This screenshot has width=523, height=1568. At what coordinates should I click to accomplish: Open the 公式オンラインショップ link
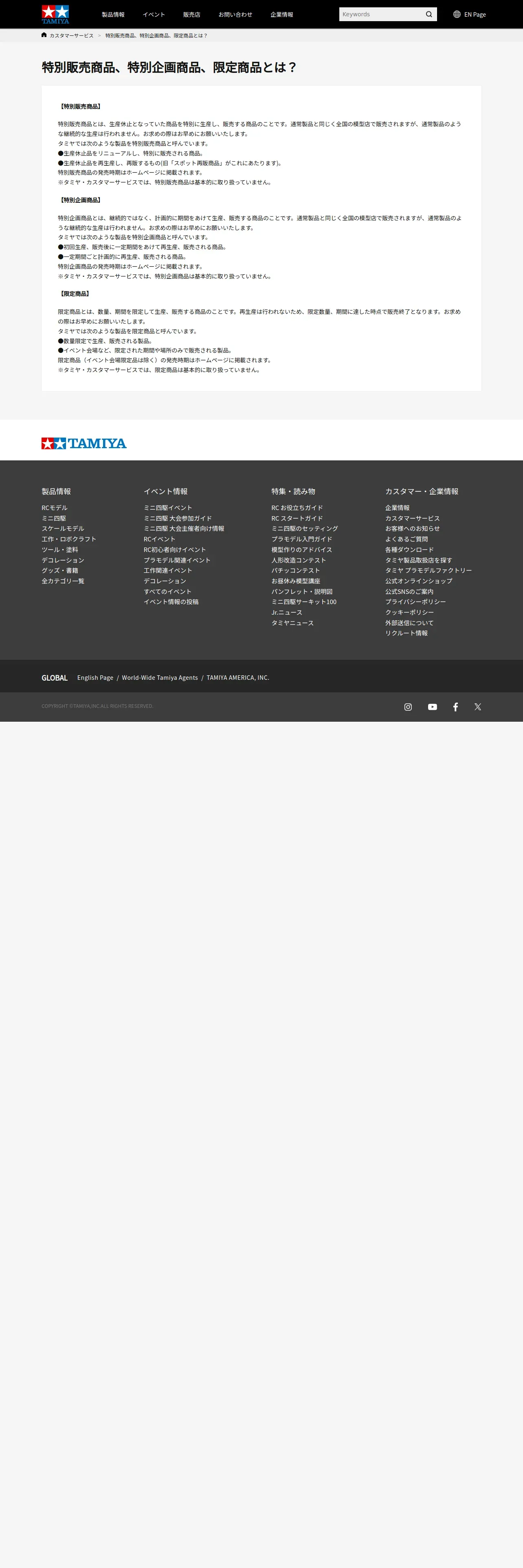click(419, 581)
